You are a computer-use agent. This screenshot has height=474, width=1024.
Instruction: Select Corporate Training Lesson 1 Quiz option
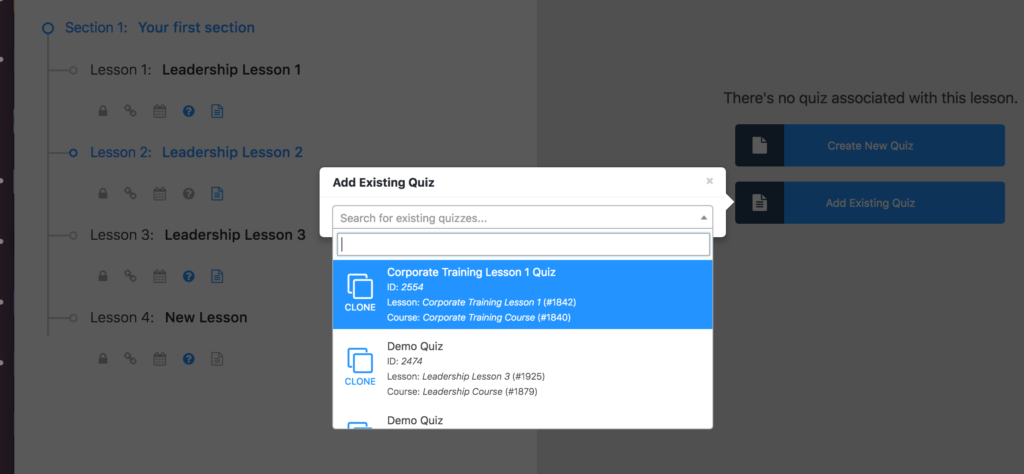coord(522,294)
